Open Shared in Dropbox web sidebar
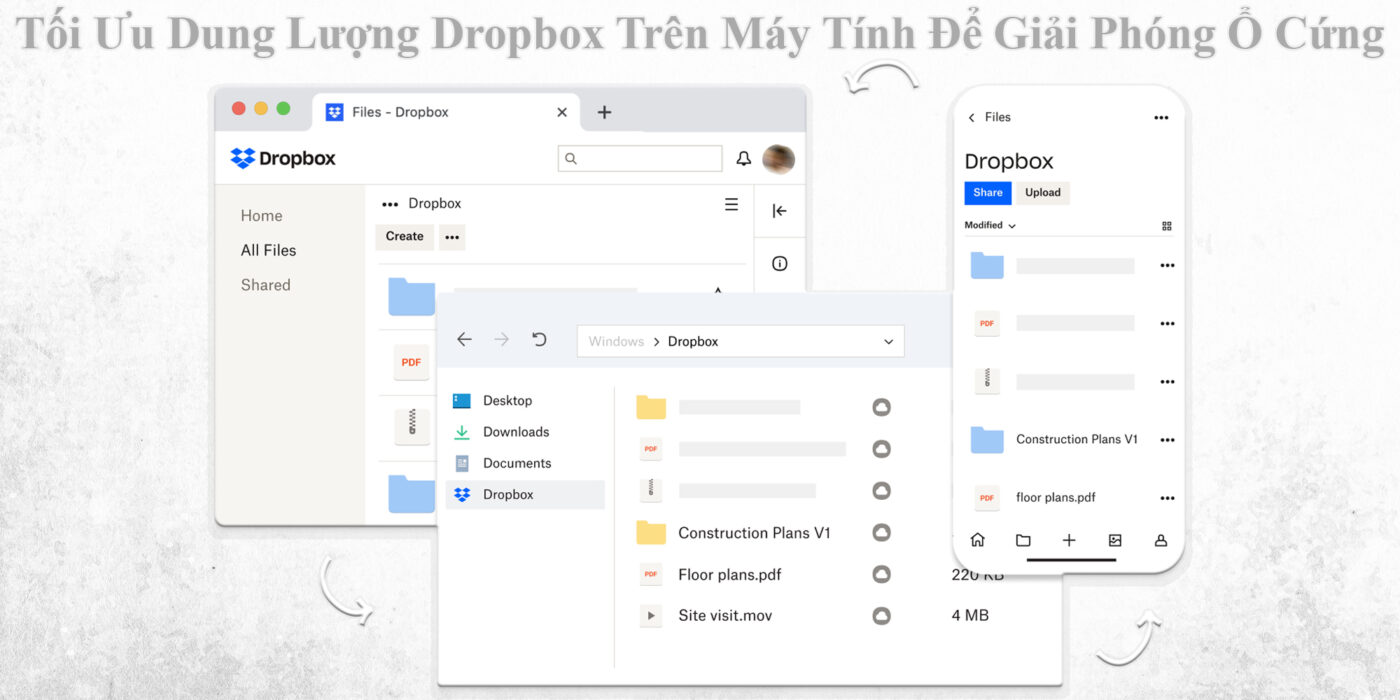 pos(265,285)
